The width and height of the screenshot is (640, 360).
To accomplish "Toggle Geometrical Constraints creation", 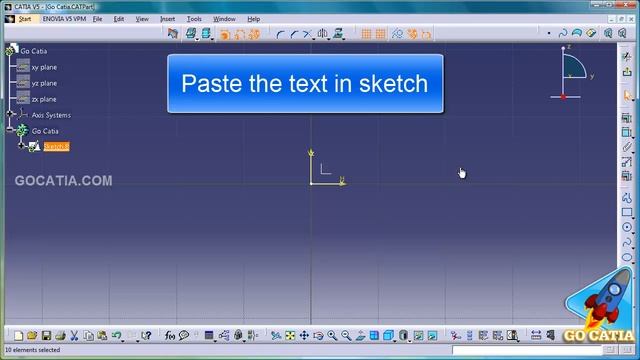I will point(412,34).
